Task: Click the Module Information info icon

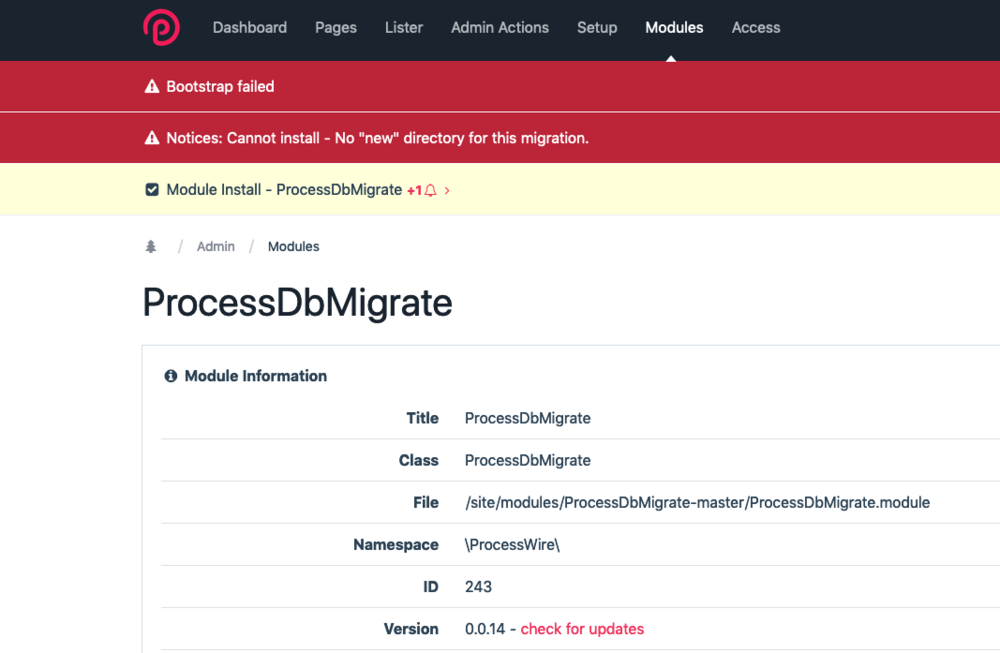Action: (x=170, y=376)
